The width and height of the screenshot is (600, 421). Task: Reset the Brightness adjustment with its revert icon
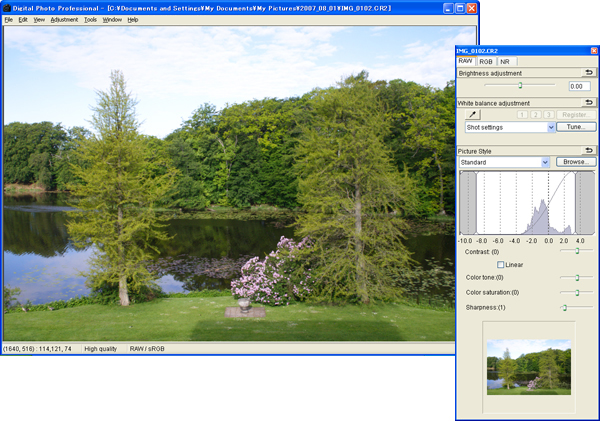tap(588, 73)
